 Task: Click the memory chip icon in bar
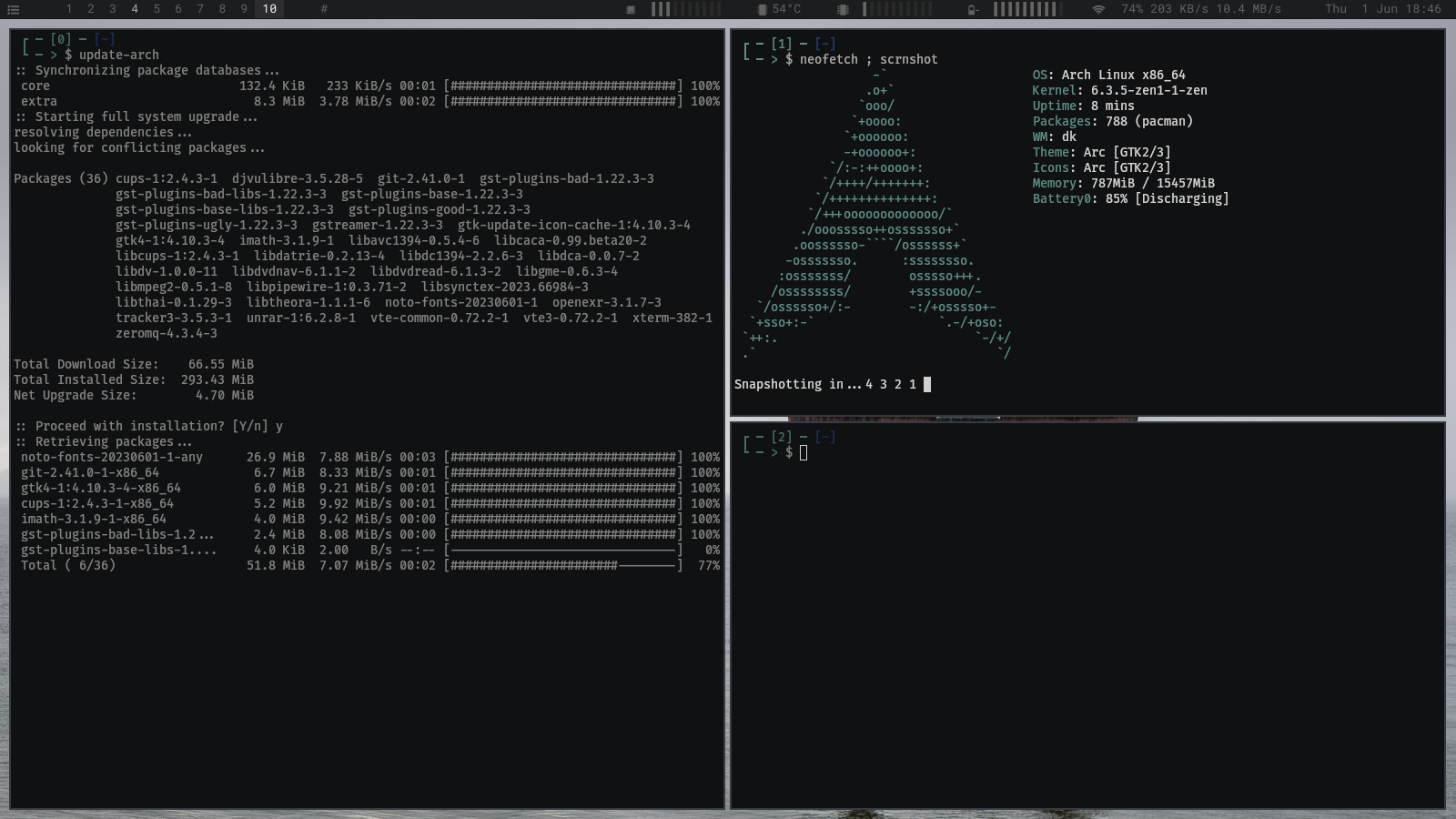tap(631, 9)
